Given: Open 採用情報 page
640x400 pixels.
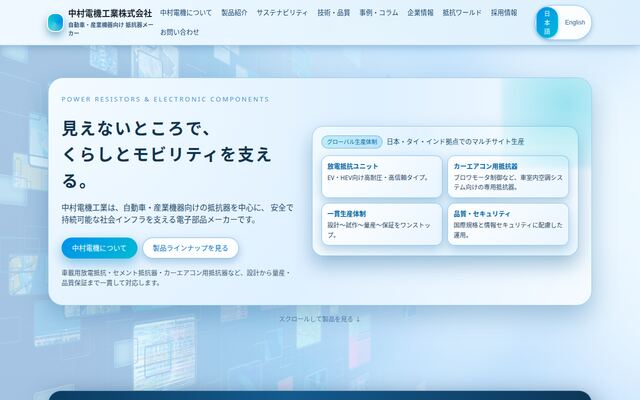Looking at the screenshot, I should [x=504, y=13].
